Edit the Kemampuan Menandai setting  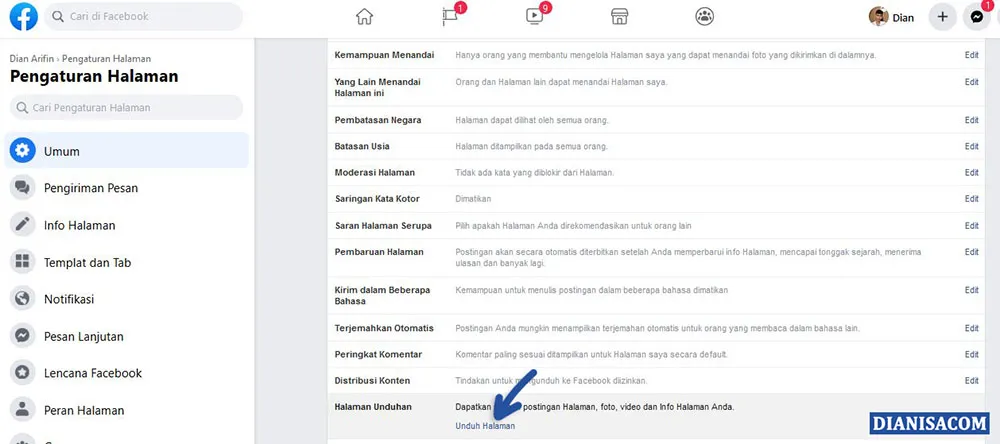(x=971, y=56)
